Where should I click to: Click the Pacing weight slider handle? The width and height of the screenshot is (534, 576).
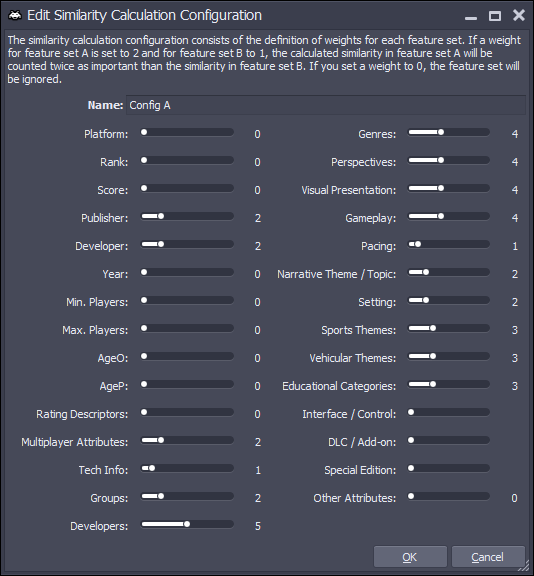click(418, 244)
